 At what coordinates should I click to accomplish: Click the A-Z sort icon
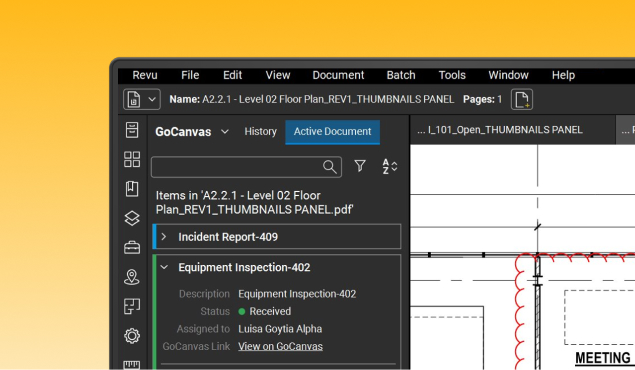390,166
